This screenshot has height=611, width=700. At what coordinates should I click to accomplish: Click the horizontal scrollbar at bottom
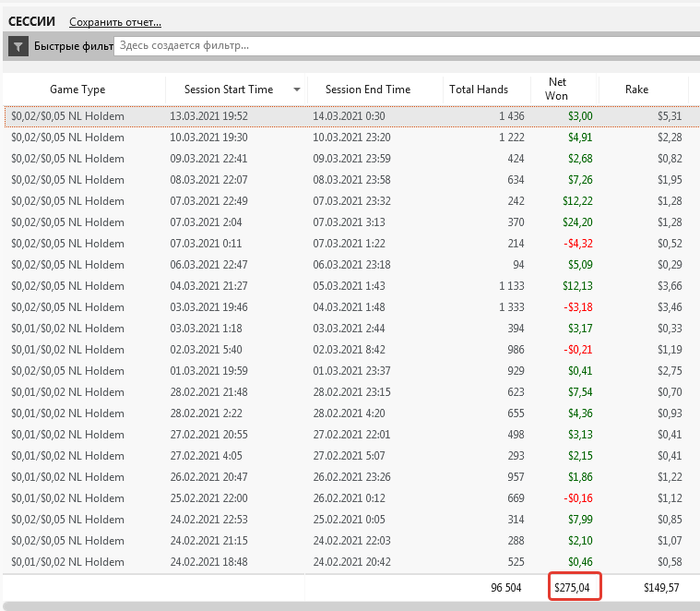(x=352, y=607)
